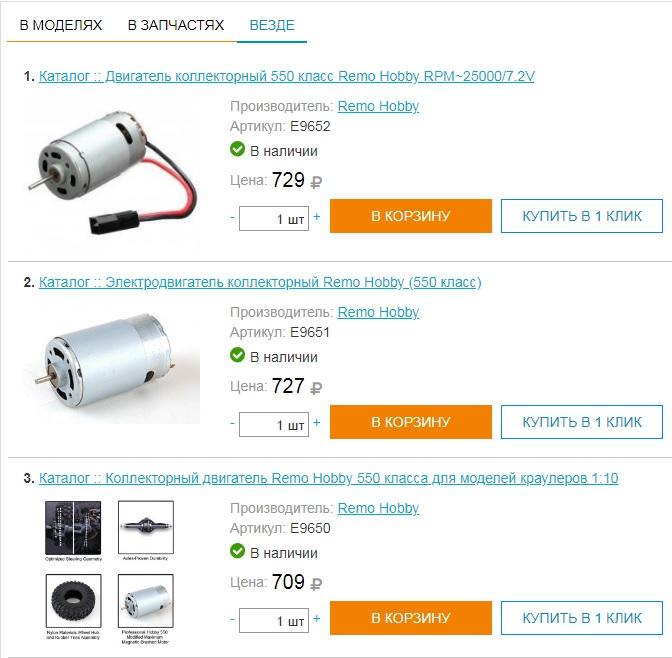Increase the quantity with plus for the 729 ₽ item
This screenshot has width=672, height=658.
coord(317,216)
